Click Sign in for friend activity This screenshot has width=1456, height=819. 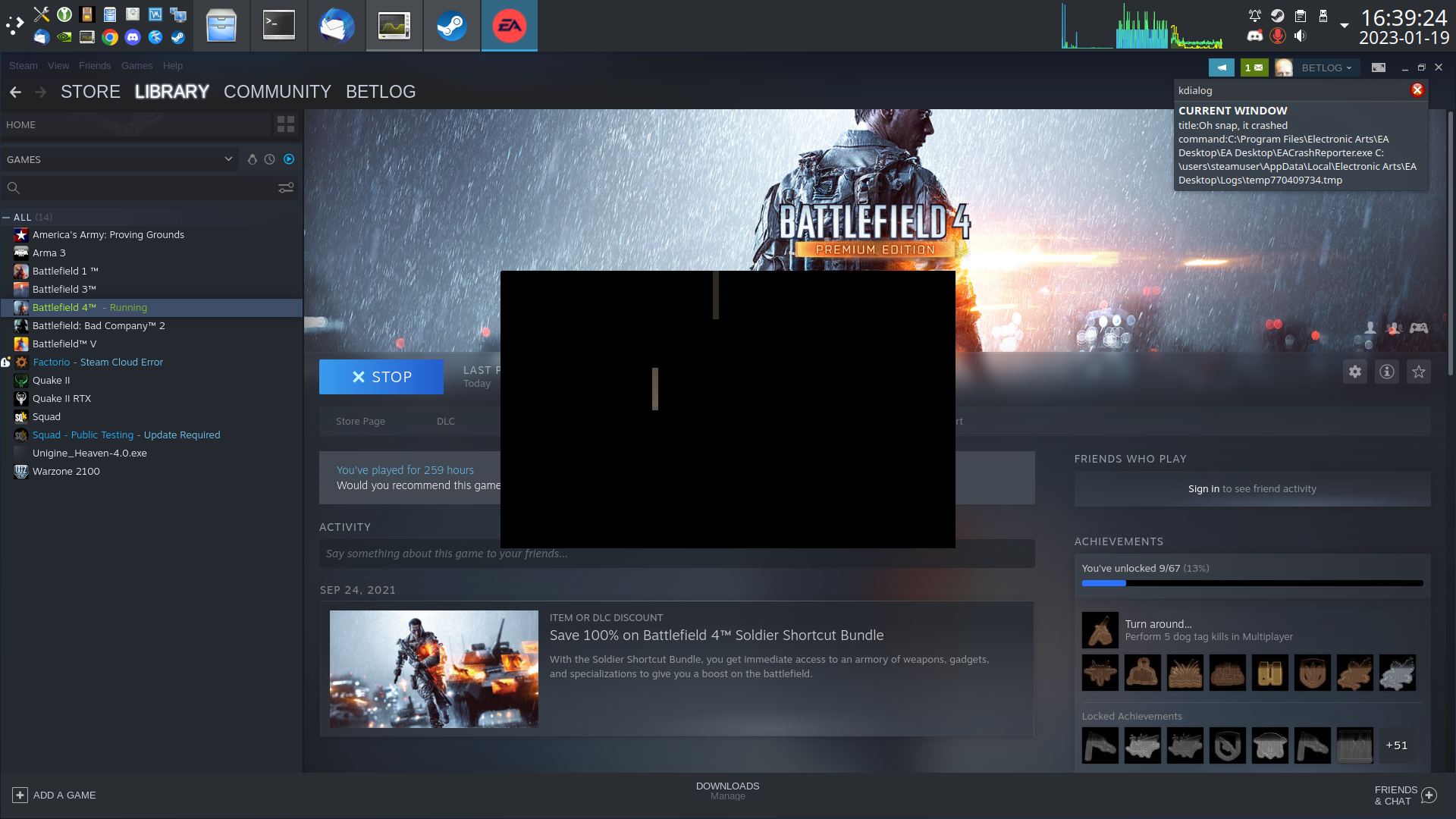coord(1204,489)
